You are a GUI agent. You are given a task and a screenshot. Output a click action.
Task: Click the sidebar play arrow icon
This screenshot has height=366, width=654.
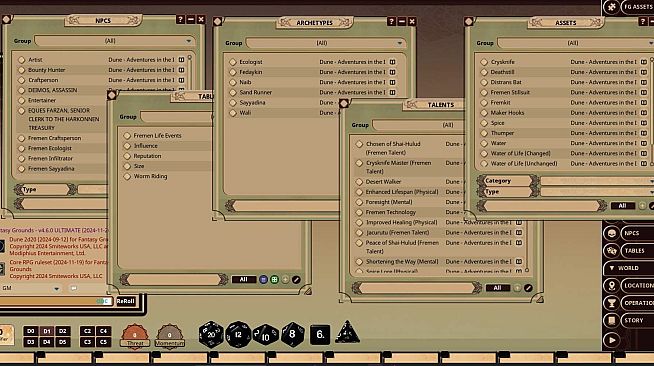[x=611, y=340]
